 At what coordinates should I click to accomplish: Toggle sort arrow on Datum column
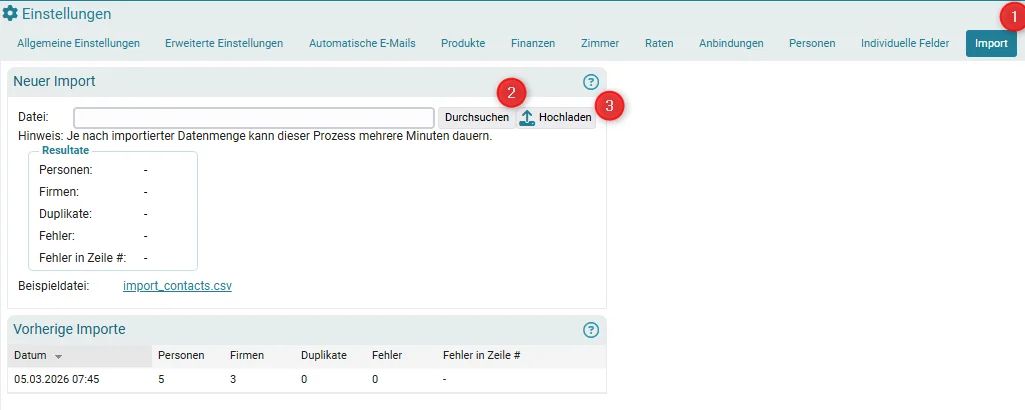coord(58,356)
